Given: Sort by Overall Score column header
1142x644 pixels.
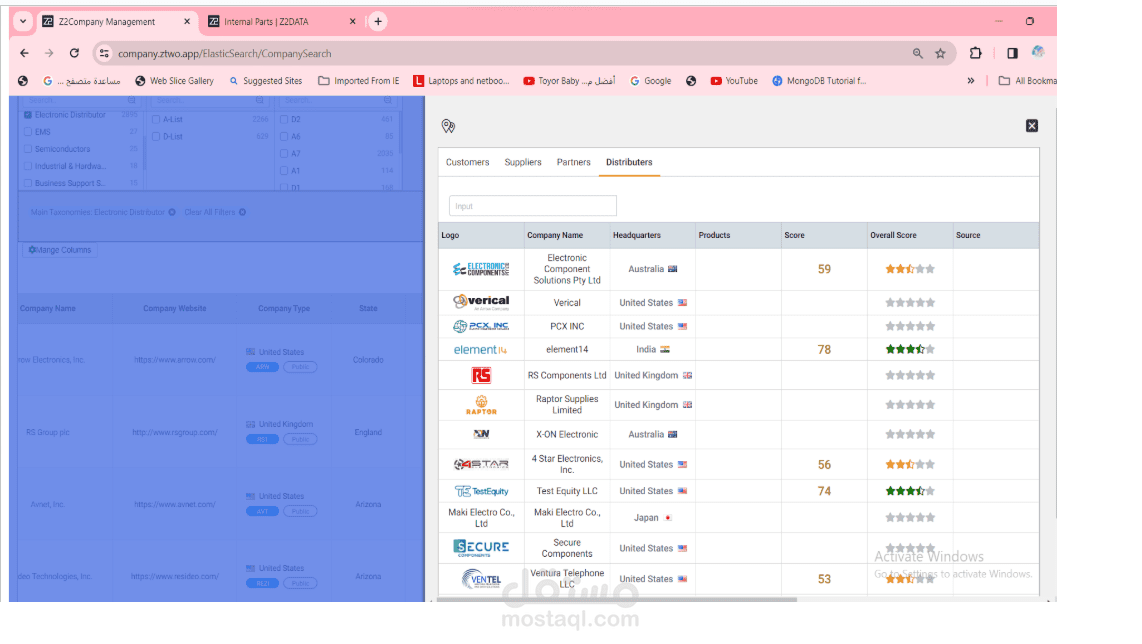Looking at the screenshot, I should point(893,235).
